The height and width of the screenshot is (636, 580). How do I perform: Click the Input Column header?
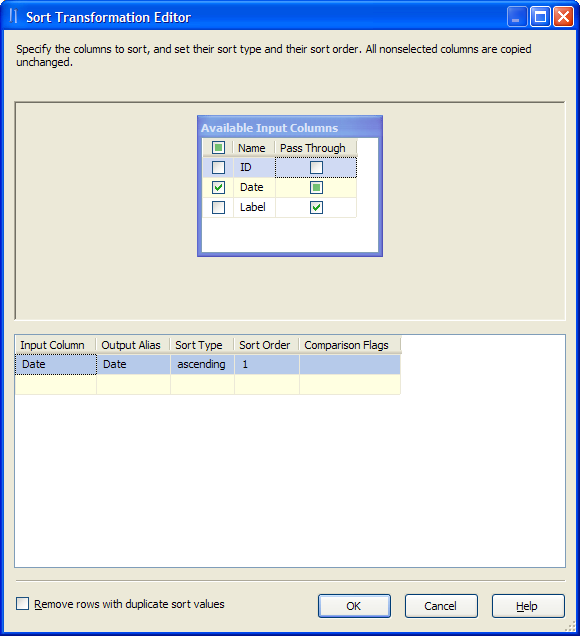click(x=56, y=345)
